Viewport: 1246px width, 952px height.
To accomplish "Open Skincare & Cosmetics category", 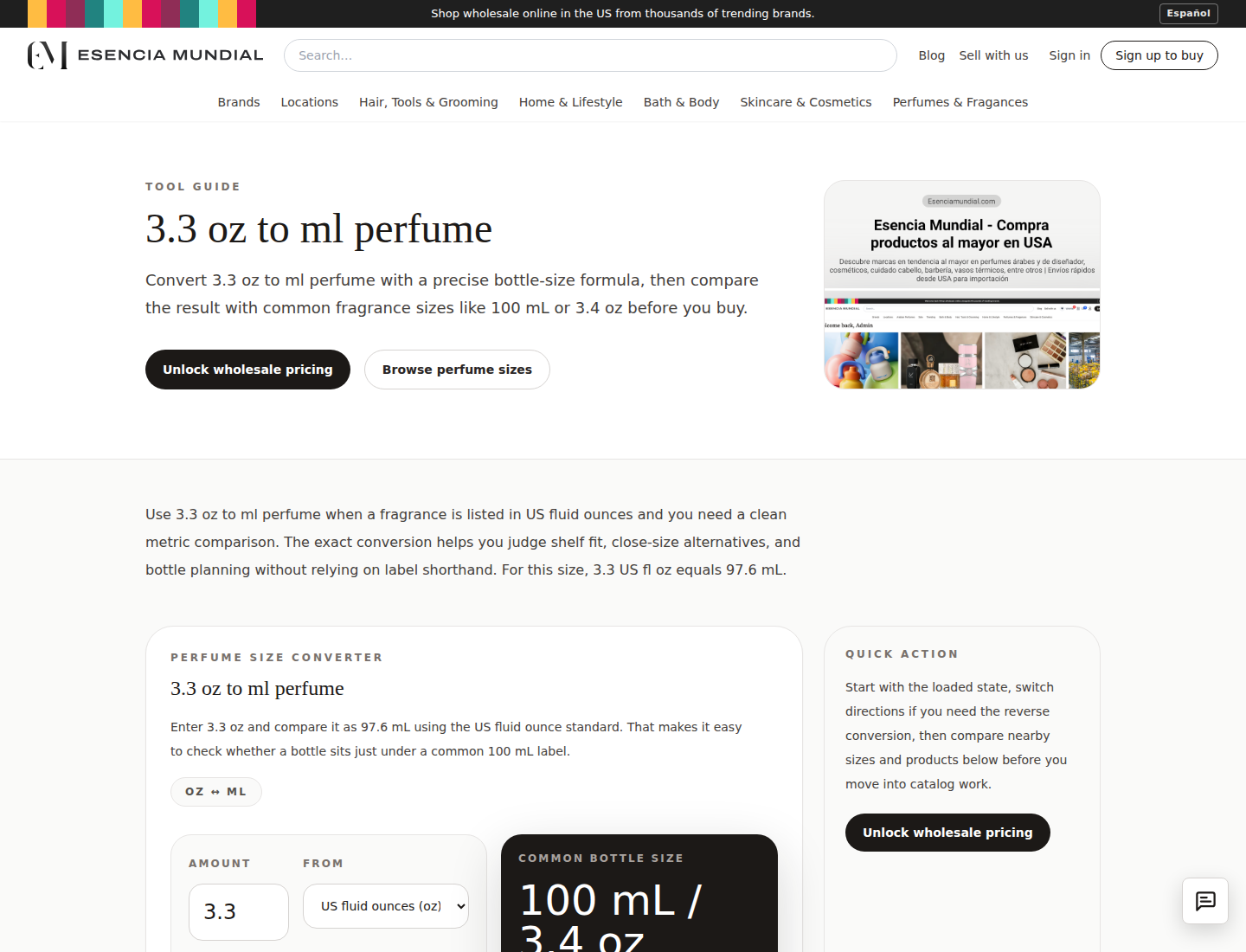I will (806, 102).
